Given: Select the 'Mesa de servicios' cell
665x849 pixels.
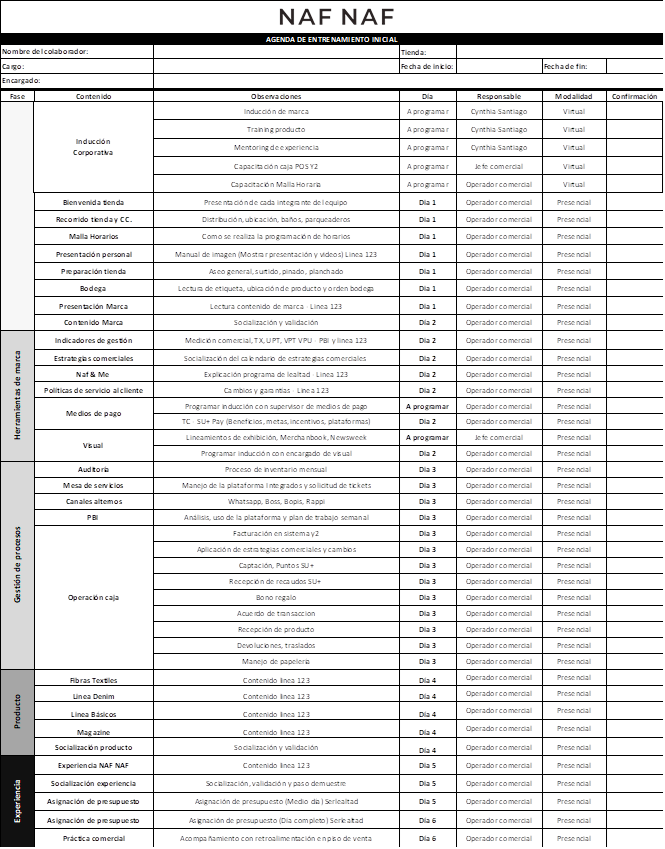Looking at the screenshot, I should [94, 486].
